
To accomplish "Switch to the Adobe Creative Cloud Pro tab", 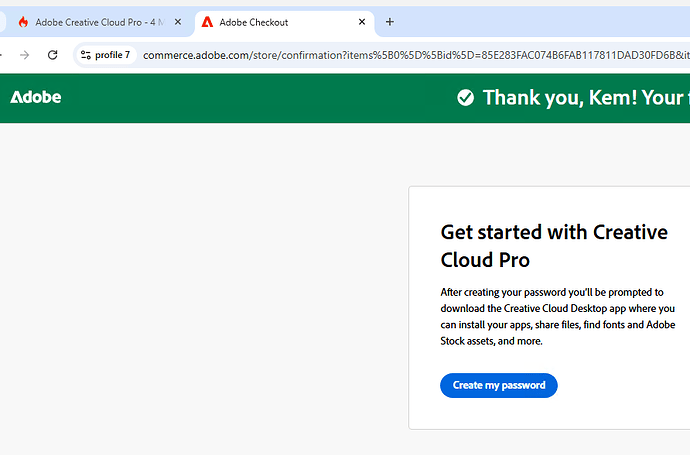I will pyautogui.click(x=100, y=22).
